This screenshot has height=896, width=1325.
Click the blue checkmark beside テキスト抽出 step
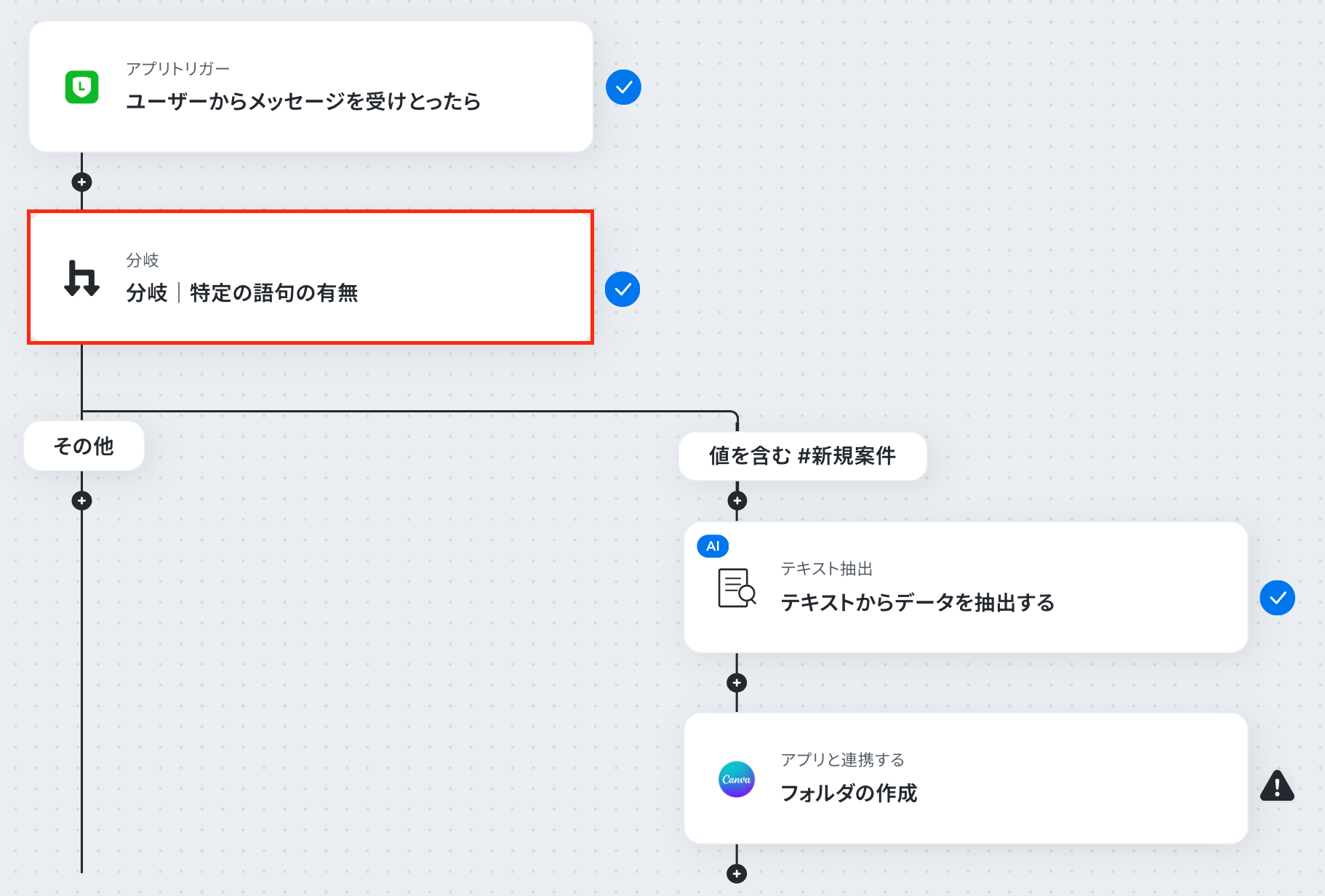[1277, 598]
